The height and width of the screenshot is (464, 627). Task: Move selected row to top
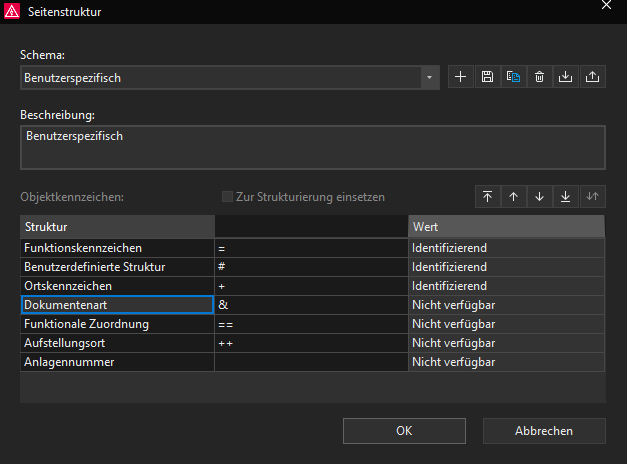[487, 197]
